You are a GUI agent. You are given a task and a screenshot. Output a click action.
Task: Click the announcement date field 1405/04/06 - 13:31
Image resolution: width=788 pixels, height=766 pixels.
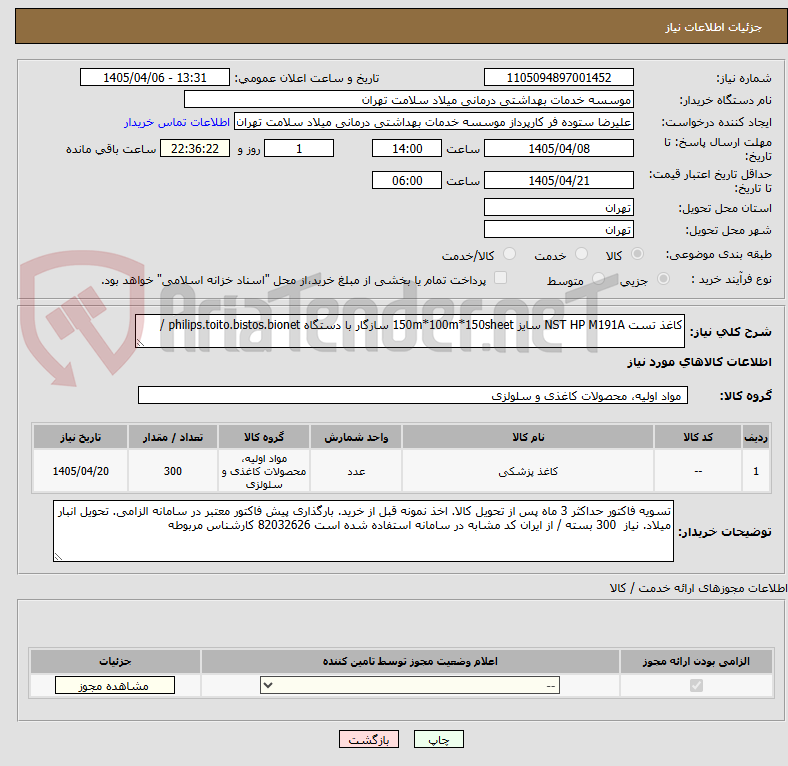[x=155, y=77]
